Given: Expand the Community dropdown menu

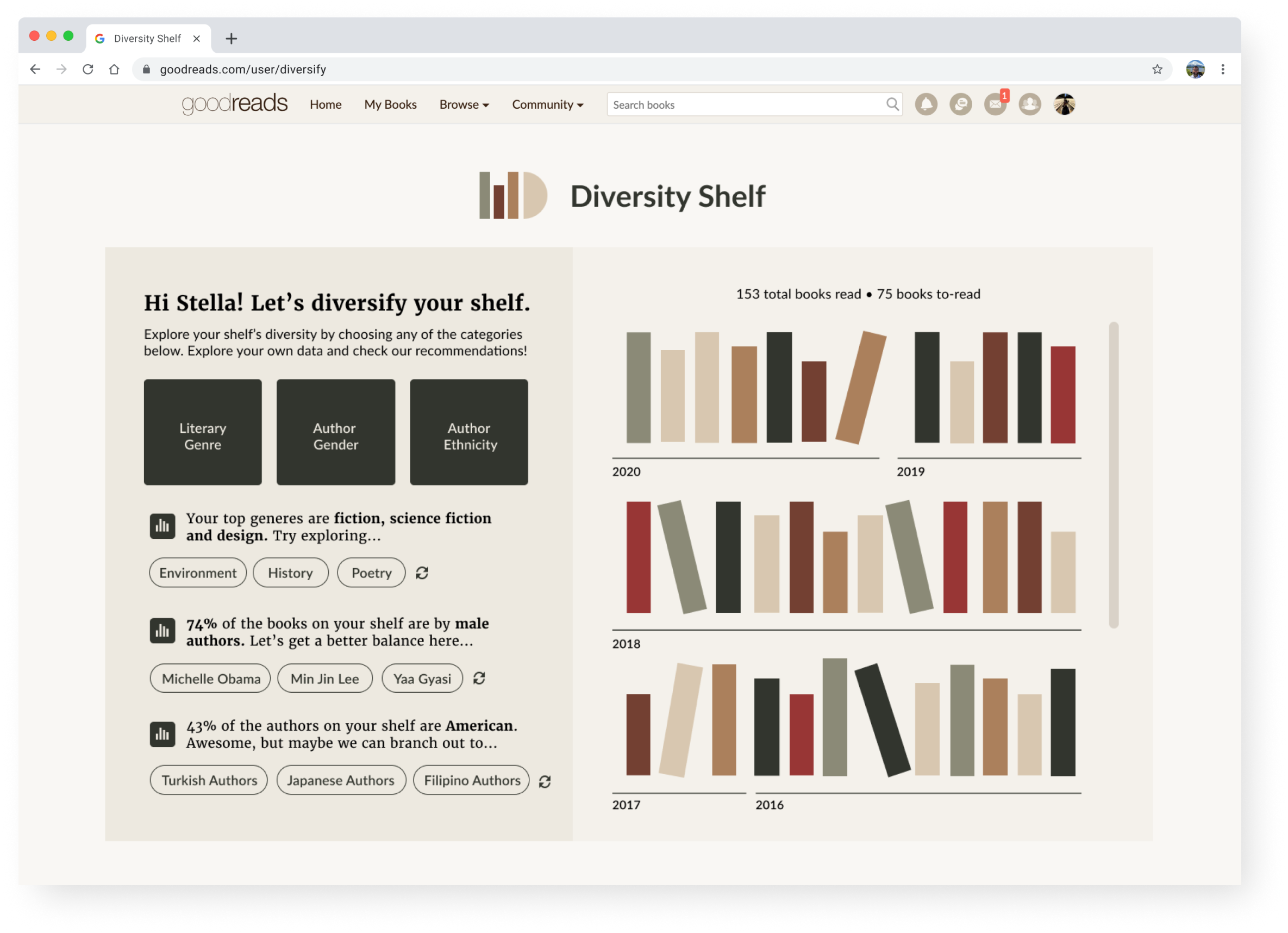Looking at the screenshot, I should pos(547,104).
